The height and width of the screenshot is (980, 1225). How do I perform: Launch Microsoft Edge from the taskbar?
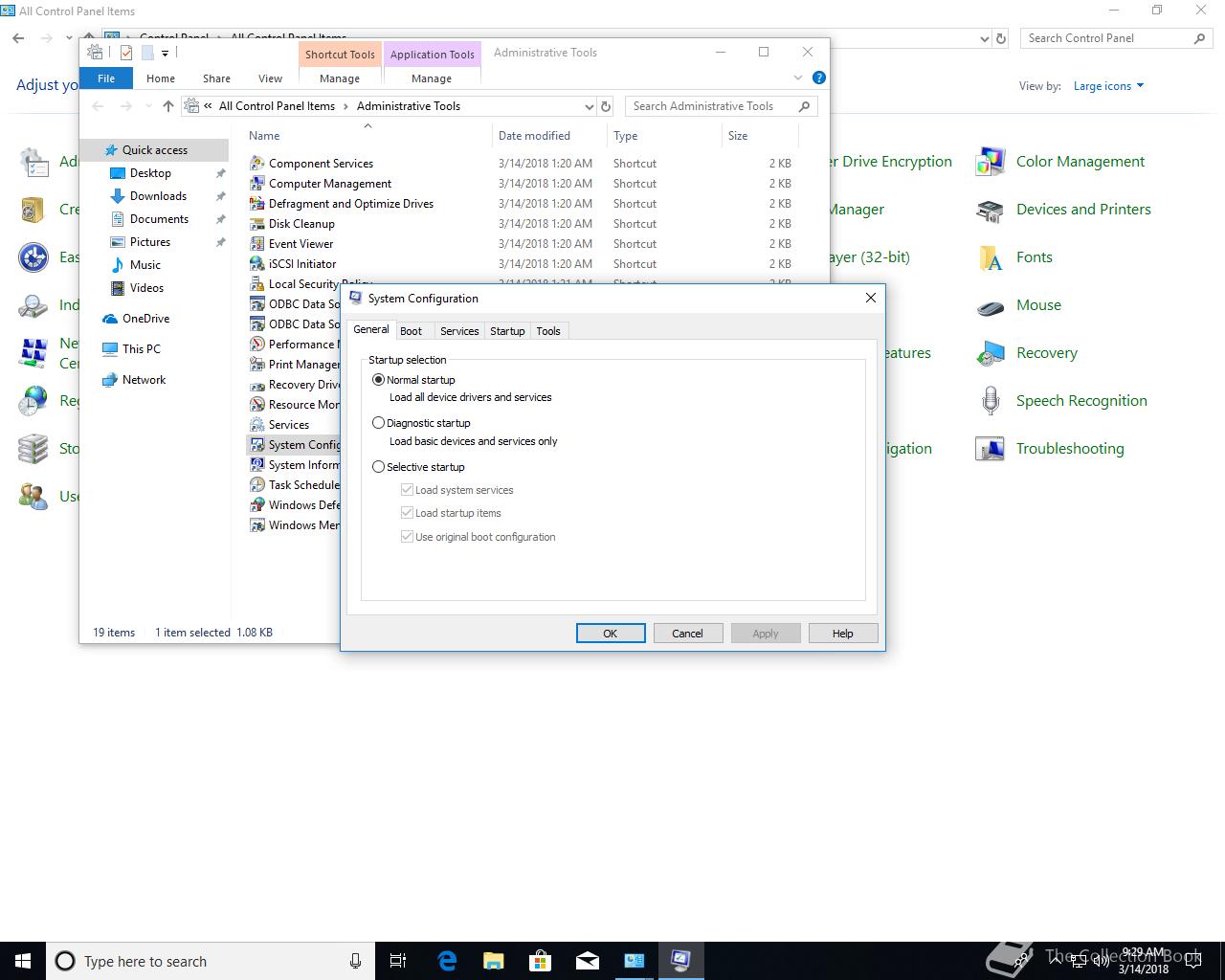447,961
